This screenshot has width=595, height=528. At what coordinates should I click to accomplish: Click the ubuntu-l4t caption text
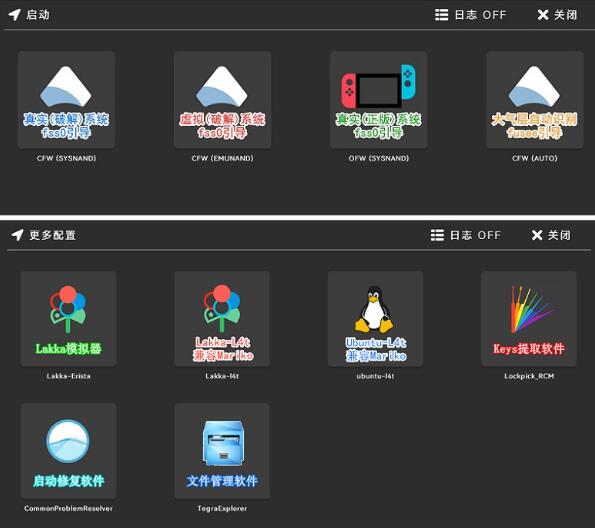click(x=375, y=376)
